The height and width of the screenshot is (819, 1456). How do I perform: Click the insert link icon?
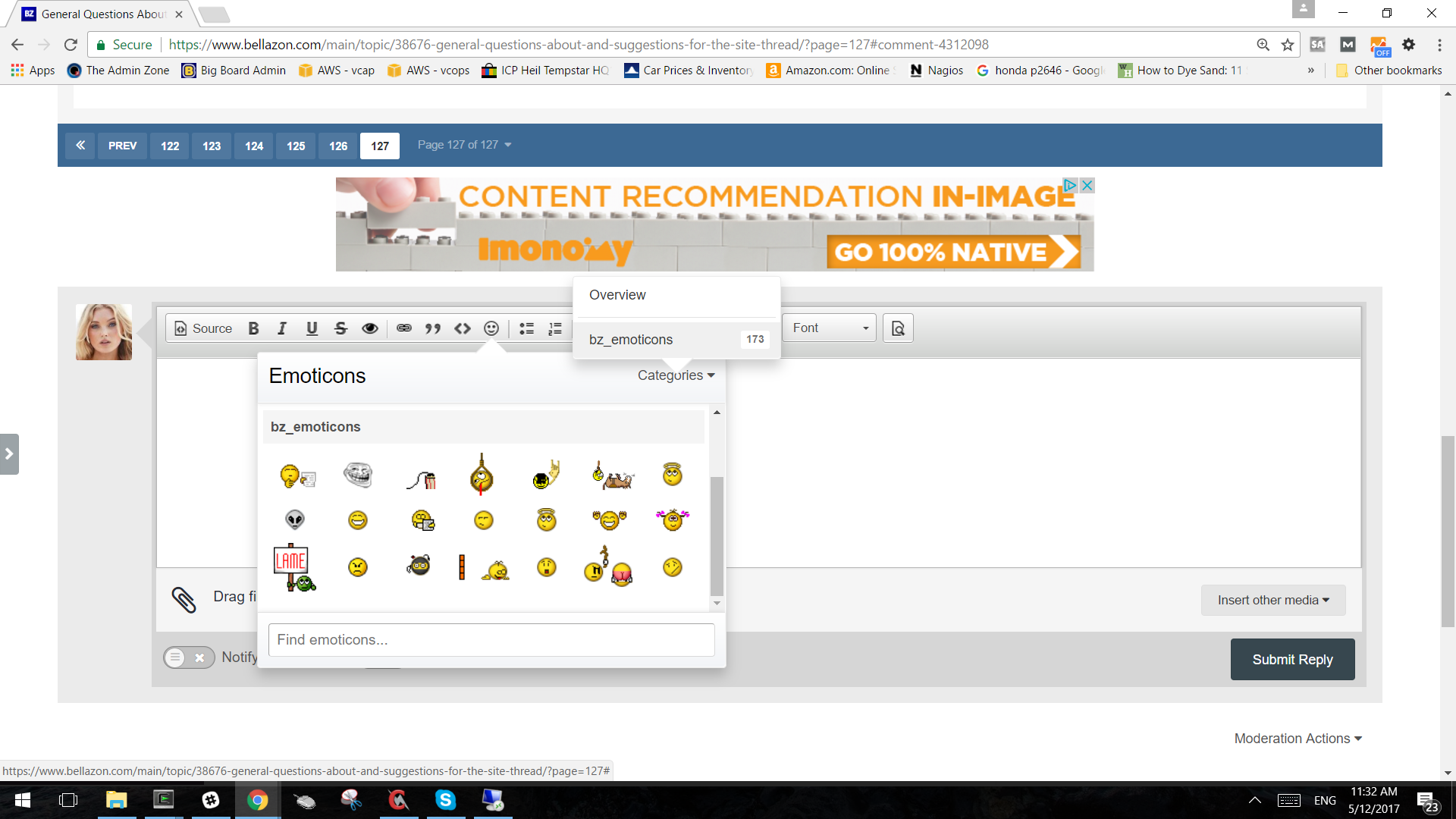click(403, 328)
